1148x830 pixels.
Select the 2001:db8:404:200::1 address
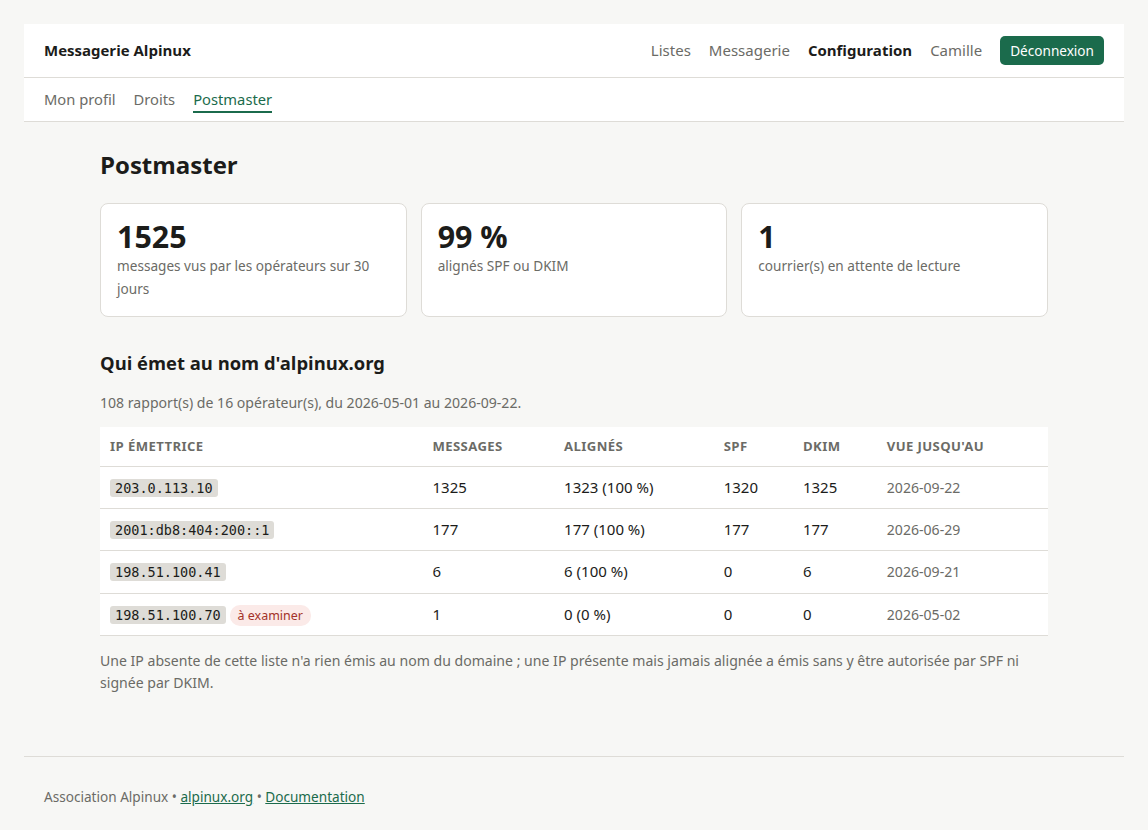[192, 530]
